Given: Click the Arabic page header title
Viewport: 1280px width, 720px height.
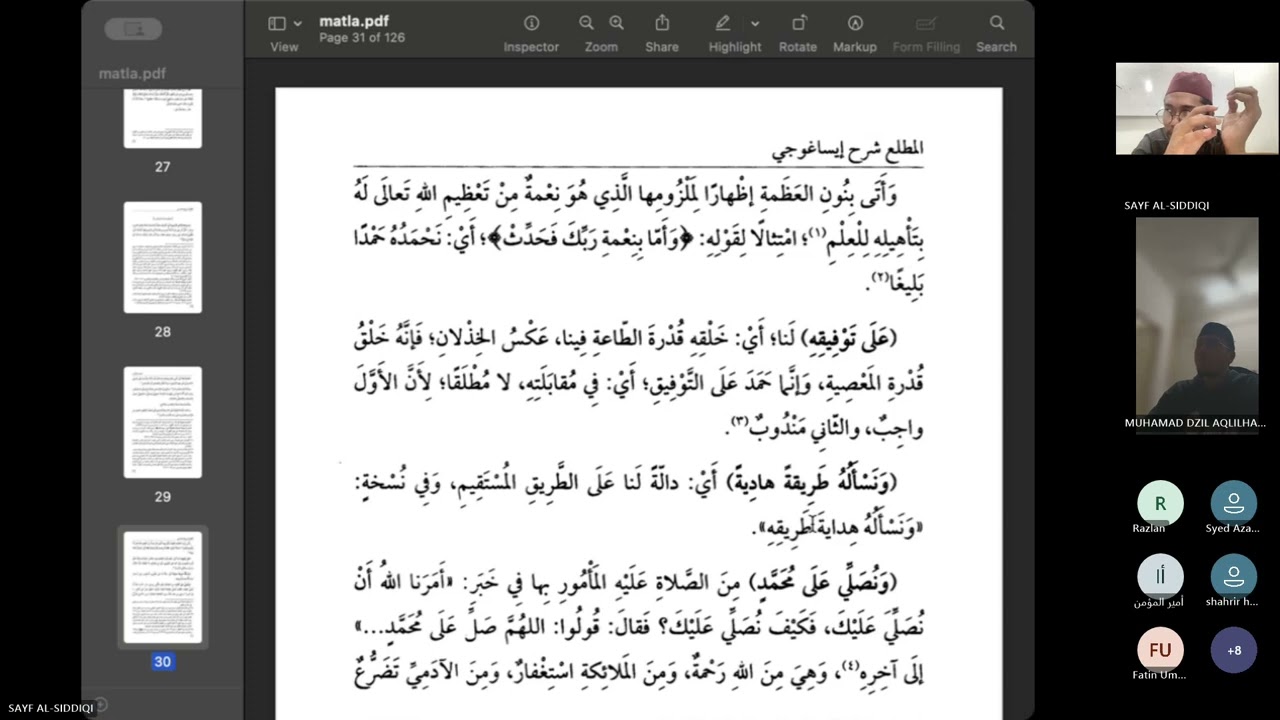Looking at the screenshot, I should (847, 150).
